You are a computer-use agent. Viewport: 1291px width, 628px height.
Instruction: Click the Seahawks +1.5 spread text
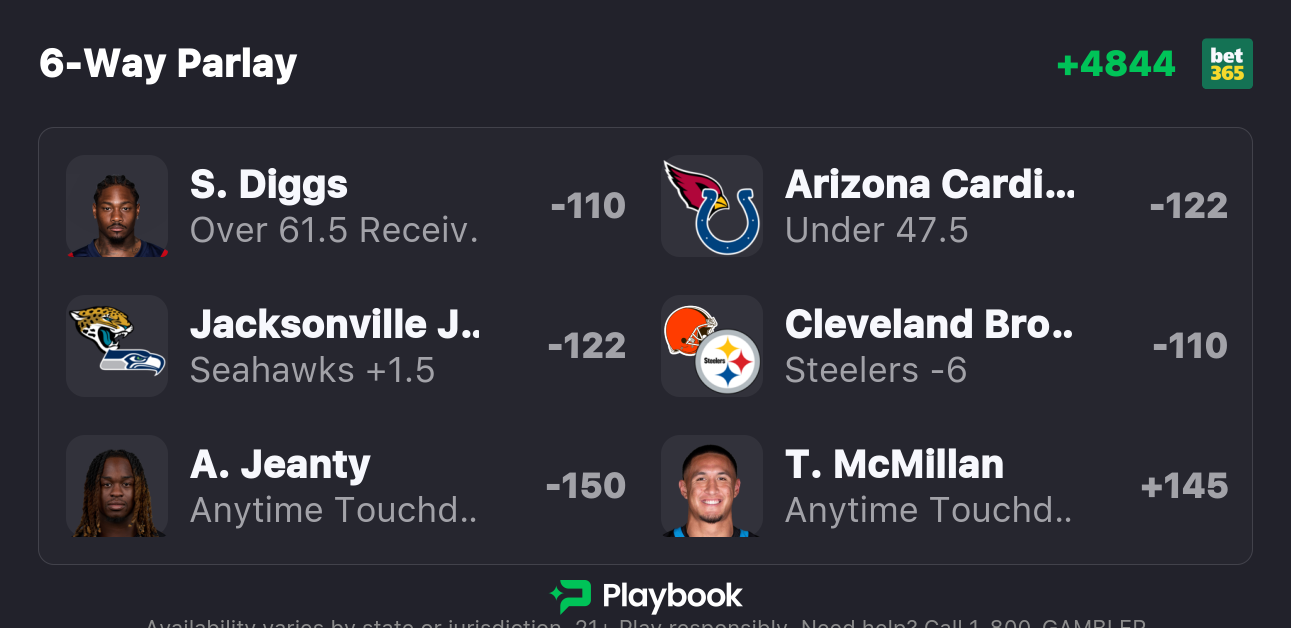[313, 371]
